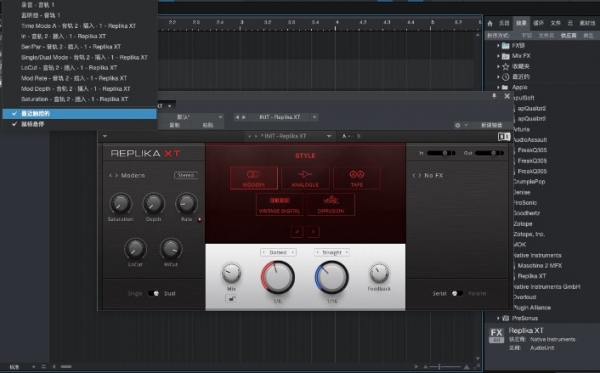Select Maschine 2 MFX in browser list

pyautogui.click(x=540, y=265)
